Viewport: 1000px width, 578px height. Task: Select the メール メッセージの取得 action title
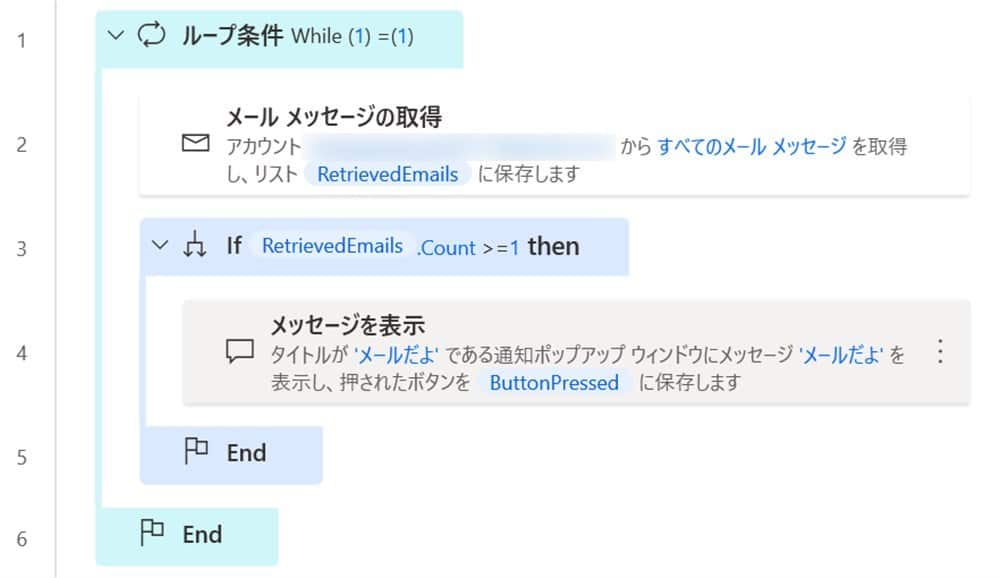[x=333, y=118]
